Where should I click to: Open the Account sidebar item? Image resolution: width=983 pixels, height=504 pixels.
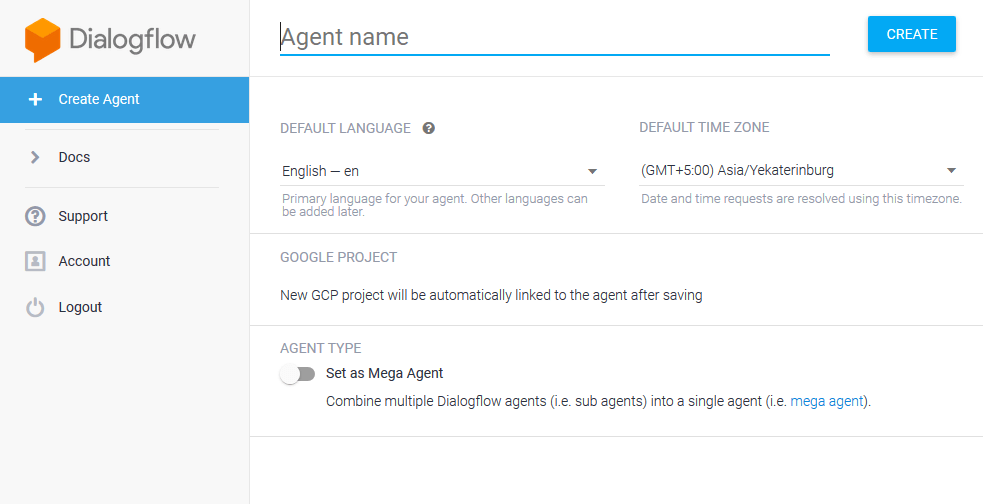pos(84,261)
